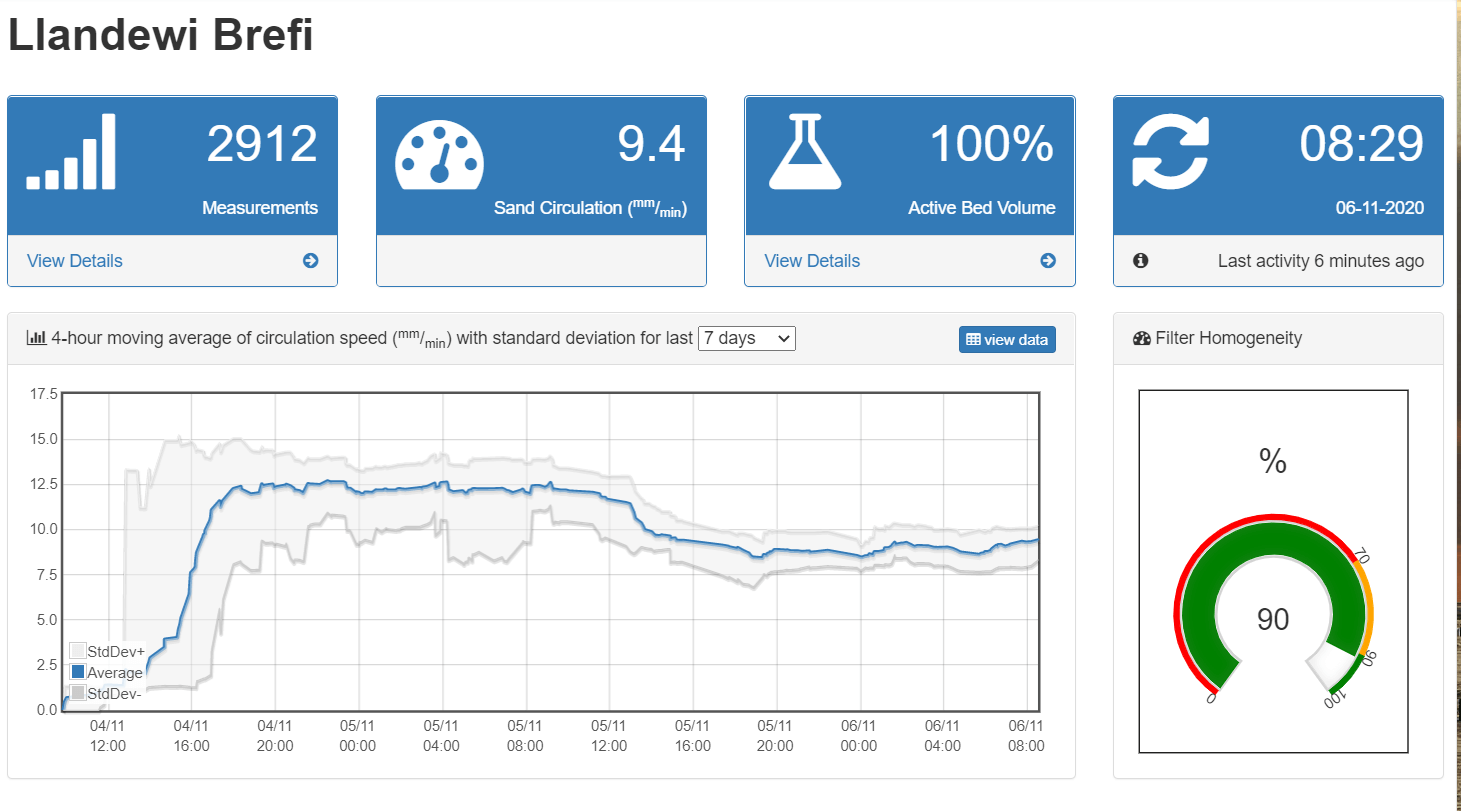Click the 08:29 last update time

(x=1361, y=144)
